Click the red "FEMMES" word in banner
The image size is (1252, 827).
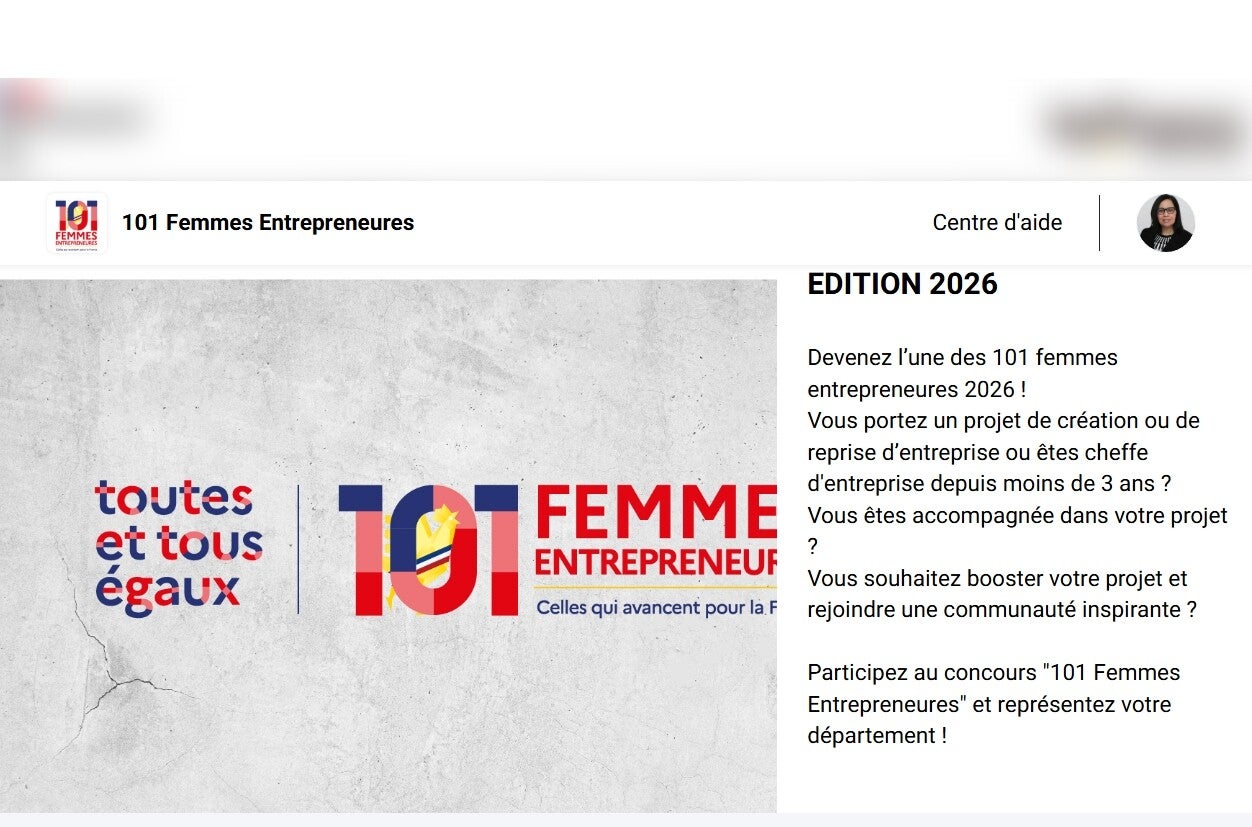[656, 511]
